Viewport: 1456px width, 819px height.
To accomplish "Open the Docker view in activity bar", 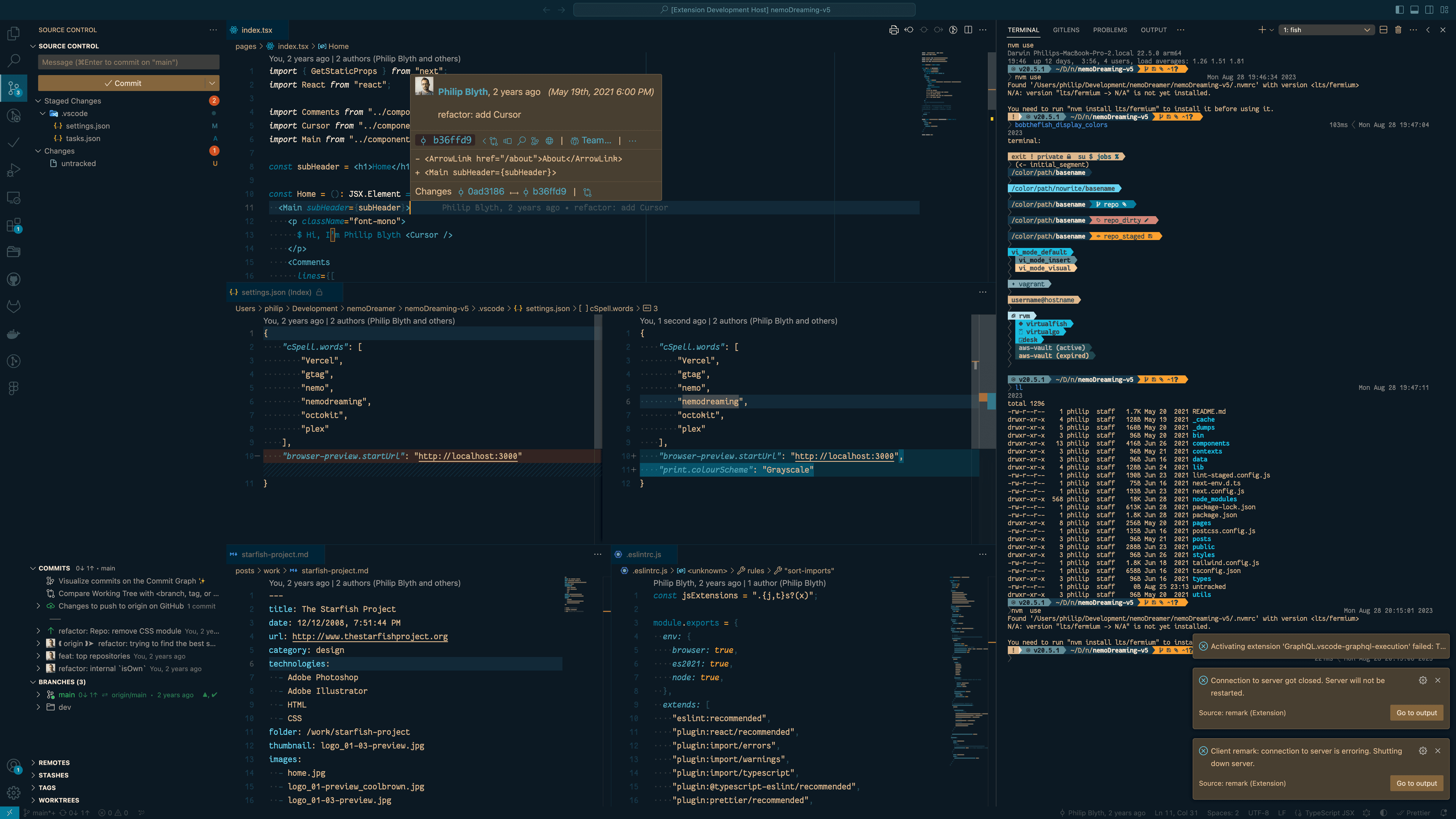I will pyautogui.click(x=14, y=334).
